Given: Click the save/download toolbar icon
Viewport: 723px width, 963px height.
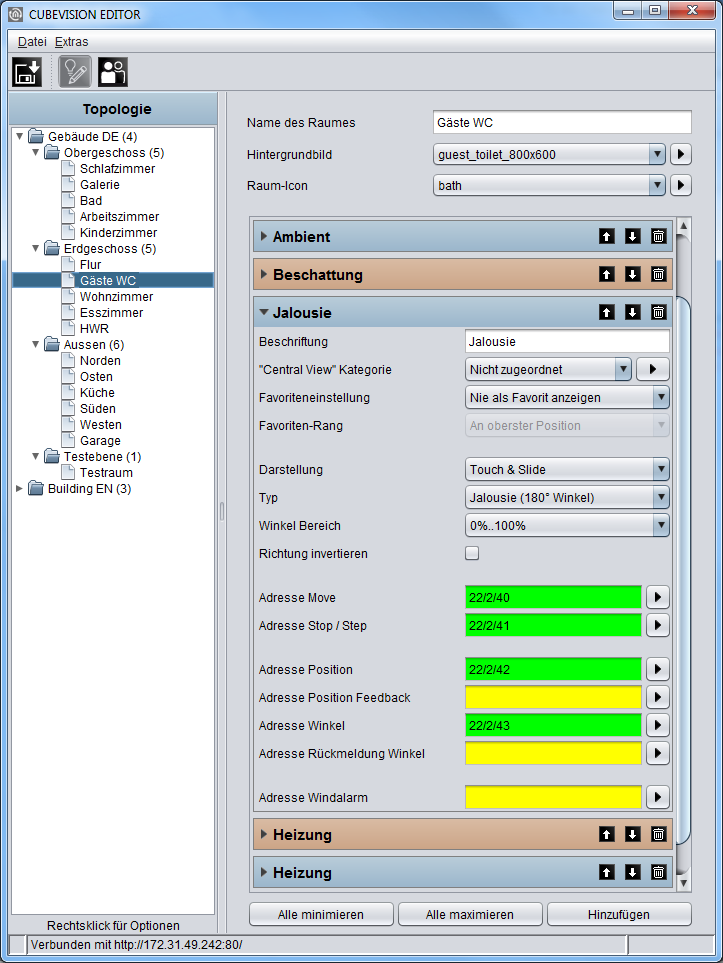Looking at the screenshot, I should click(x=27, y=72).
